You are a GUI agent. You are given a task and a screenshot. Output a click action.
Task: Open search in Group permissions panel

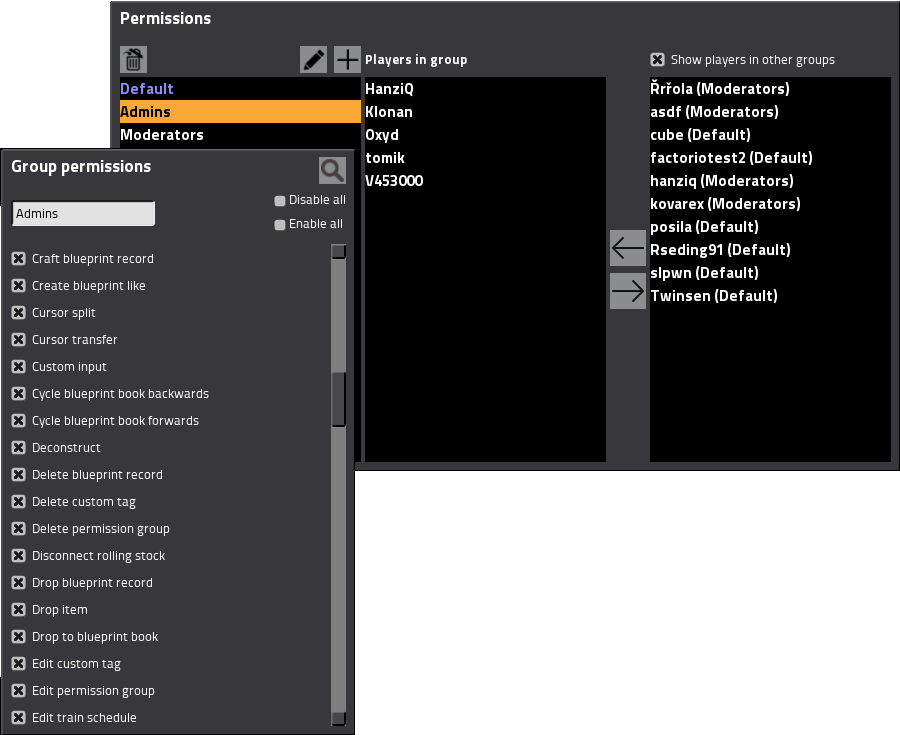click(x=332, y=170)
